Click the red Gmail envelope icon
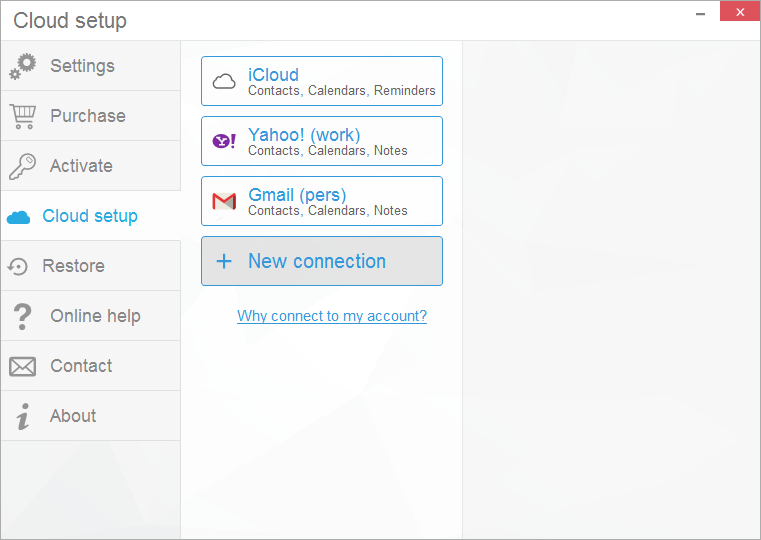The height and width of the screenshot is (540, 761). pyautogui.click(x=224, y=201)
